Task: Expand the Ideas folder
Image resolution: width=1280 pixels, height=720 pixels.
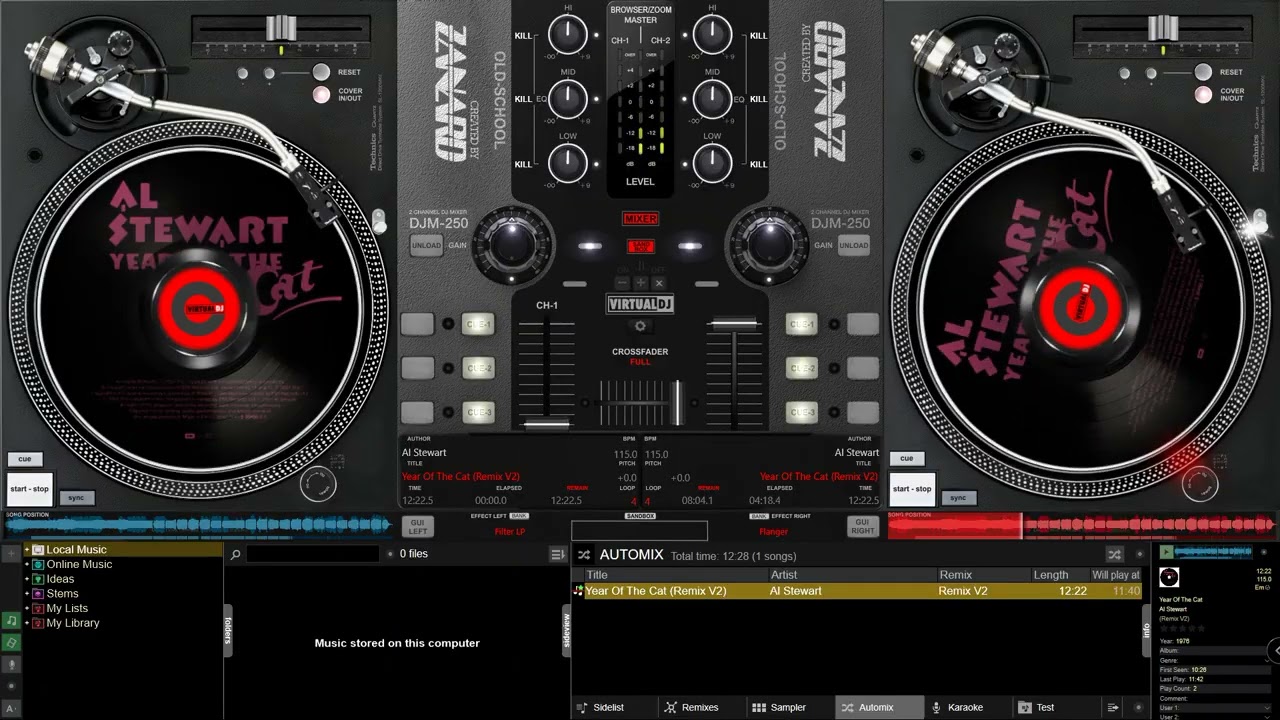Action: [x=27, y=579]
